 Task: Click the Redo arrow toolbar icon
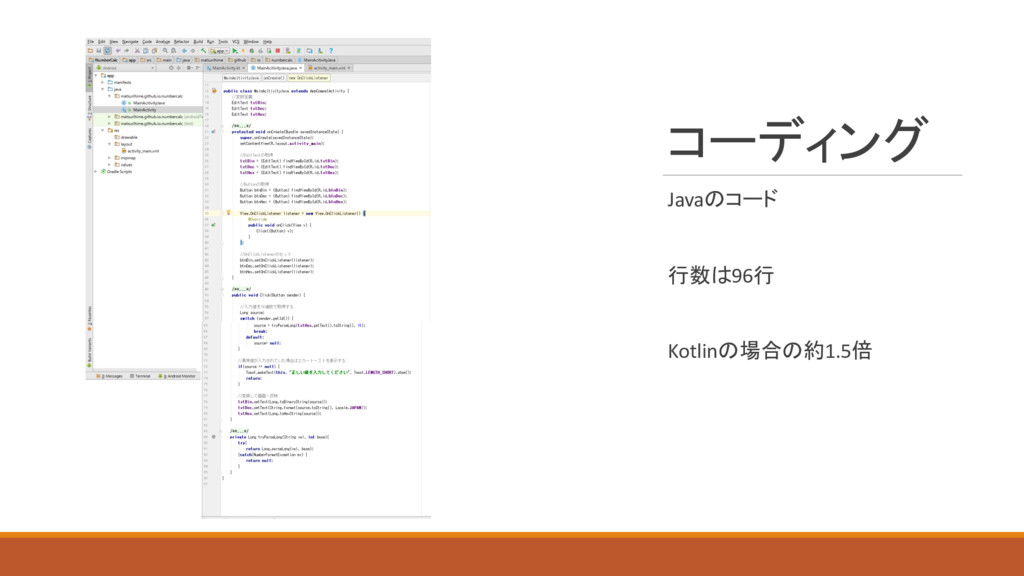click(x=127, y=51)
